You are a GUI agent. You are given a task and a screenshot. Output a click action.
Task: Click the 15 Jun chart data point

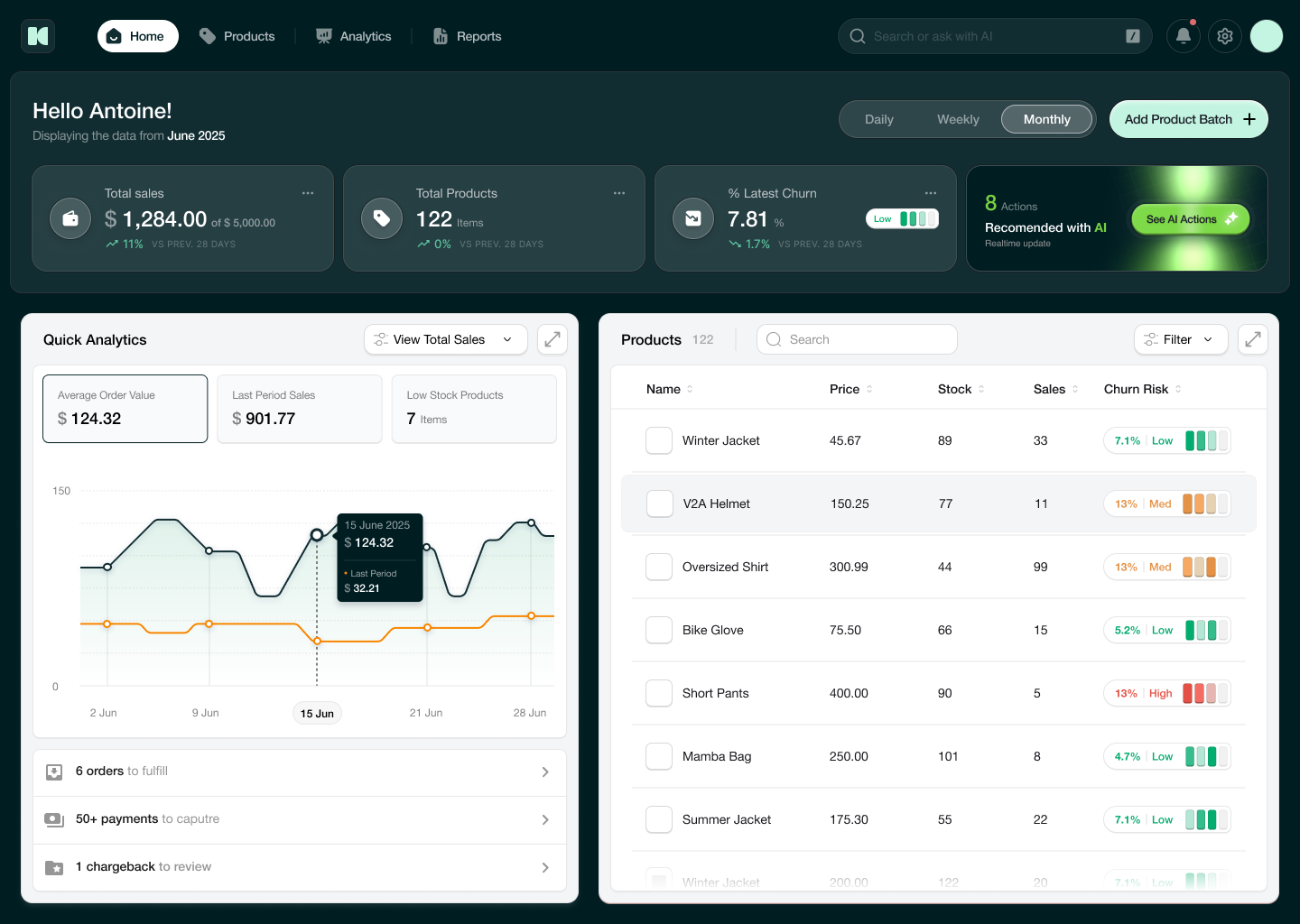click(317, 535)
